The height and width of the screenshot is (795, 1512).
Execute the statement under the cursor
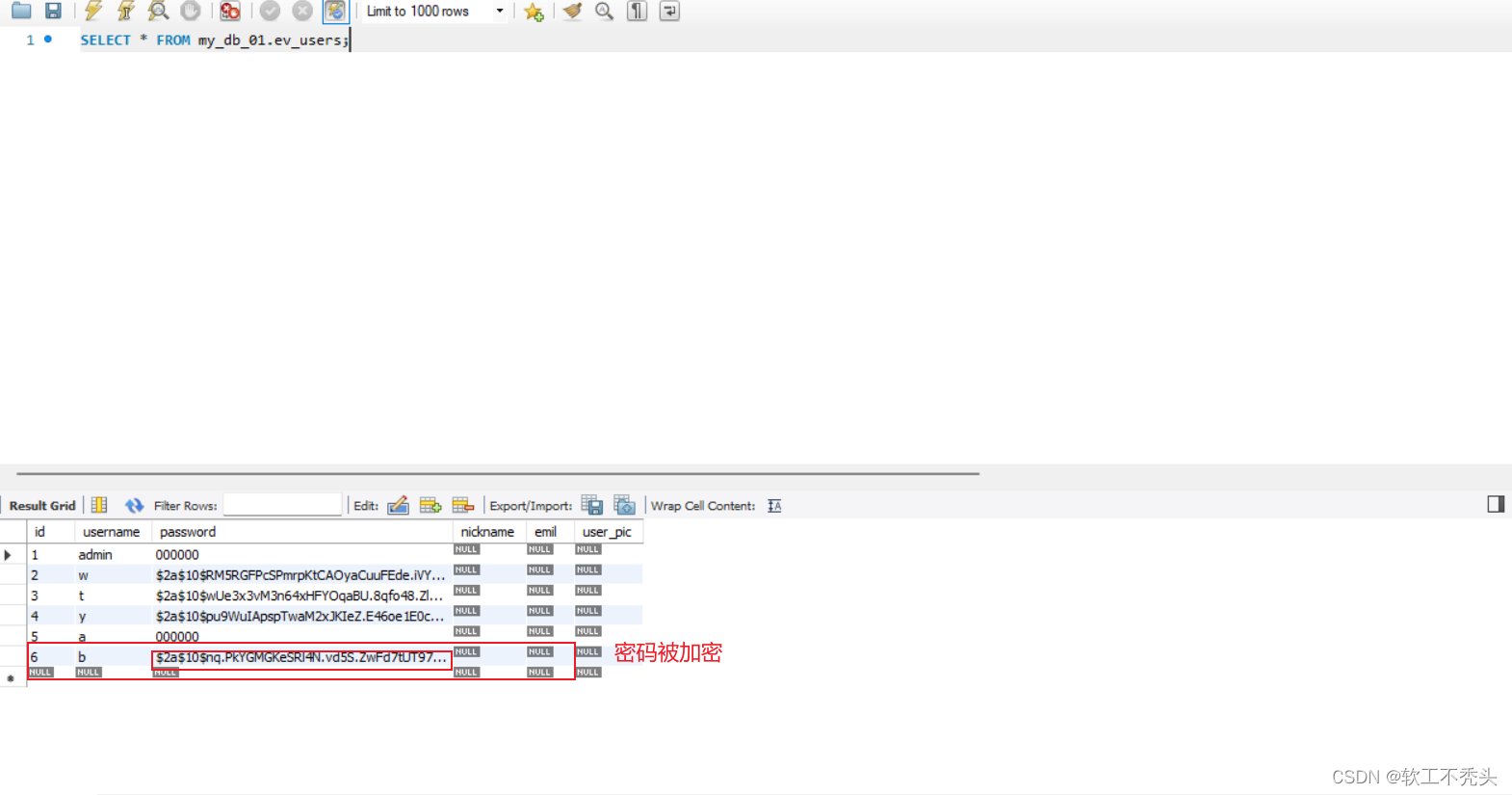pos(125,11)
